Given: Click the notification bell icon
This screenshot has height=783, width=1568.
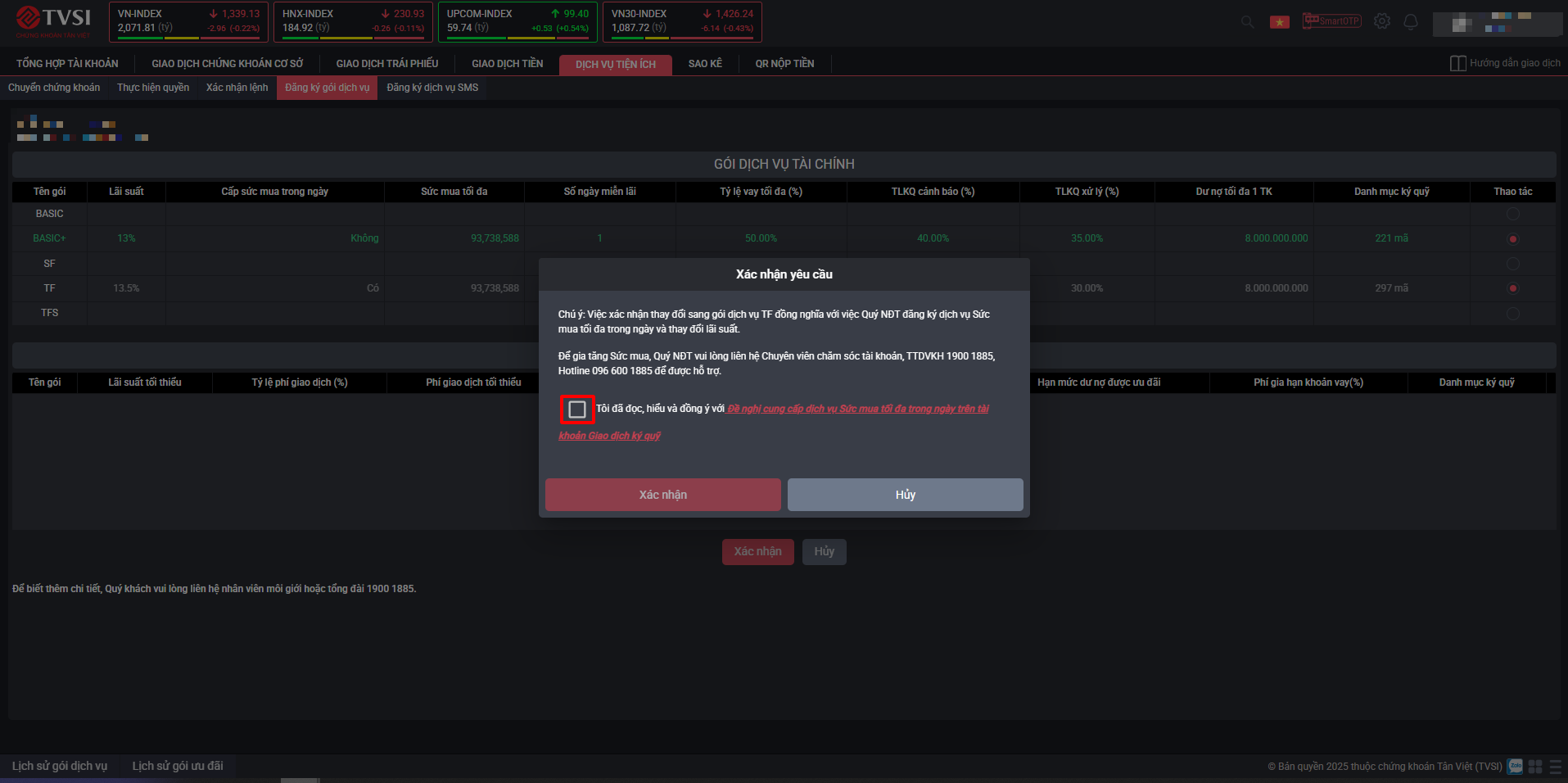Looking at the screenshot, I should click(1410, 22).
